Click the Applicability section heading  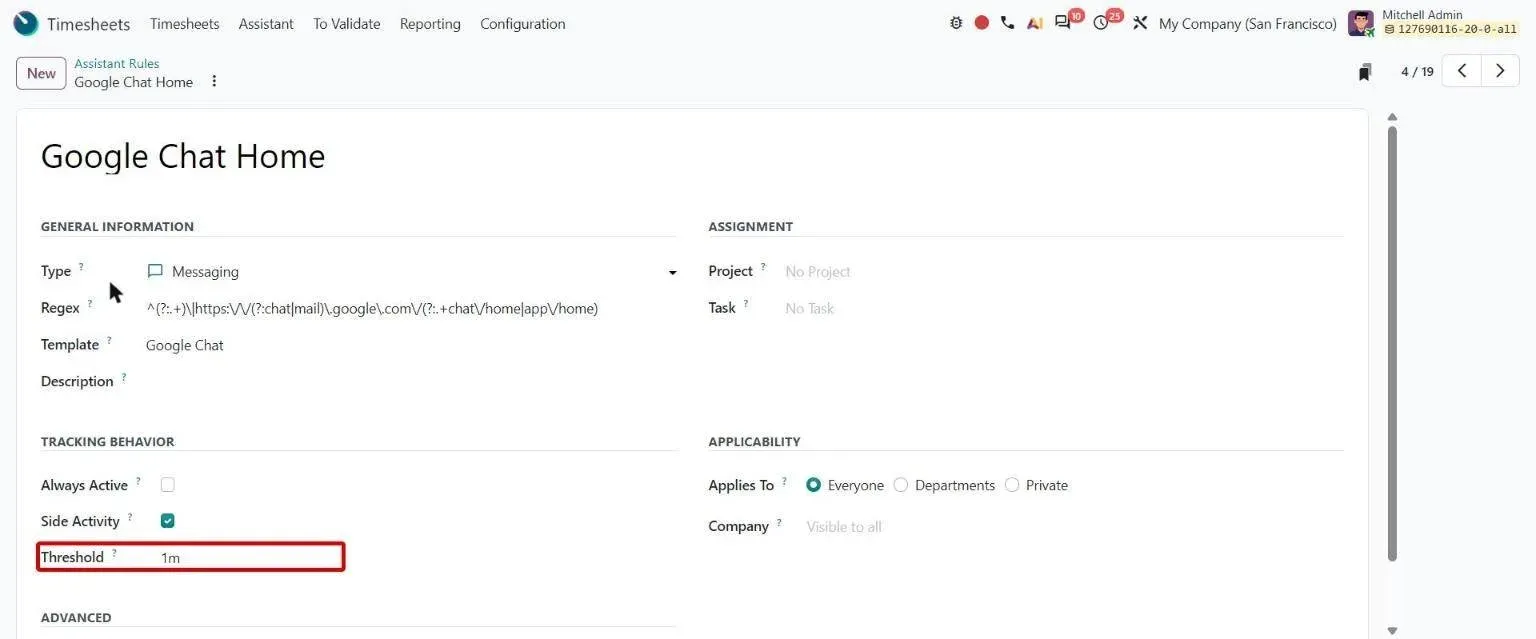pyautogui.click(x=755, y=442)
